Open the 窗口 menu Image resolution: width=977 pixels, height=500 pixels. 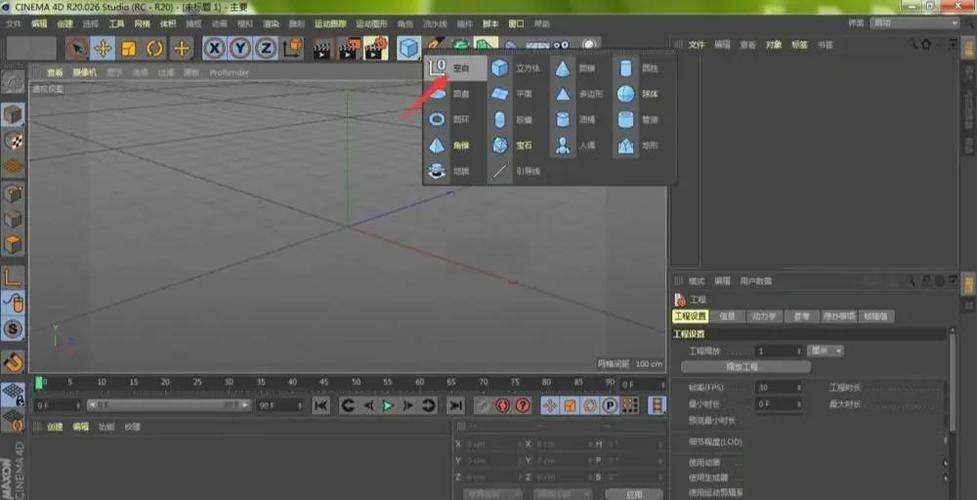516,22
